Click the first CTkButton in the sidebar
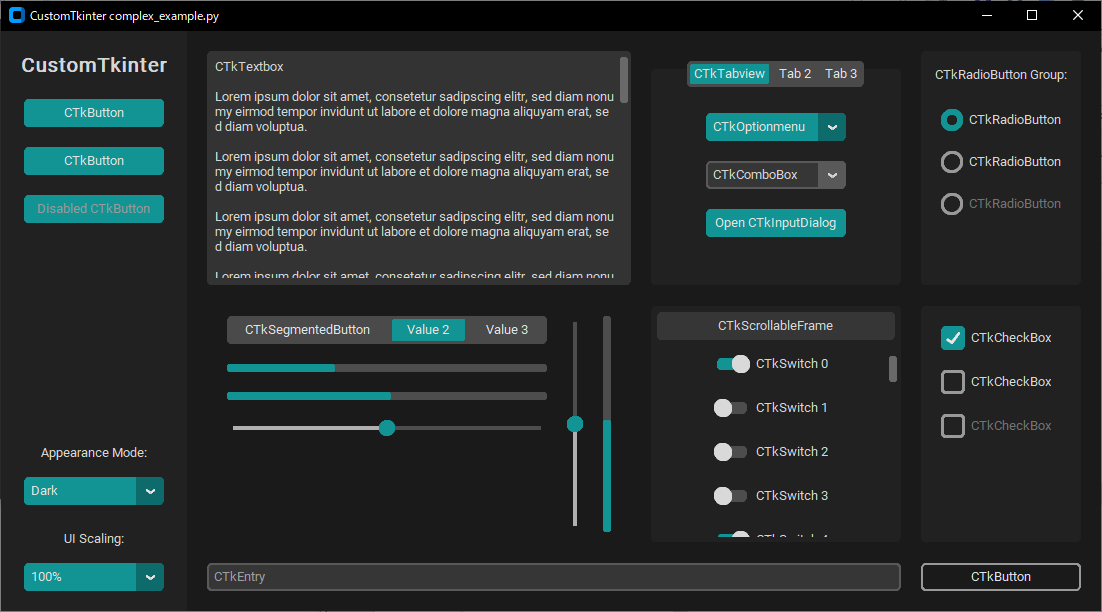Viewport: 1102px width, 612px height. point(93,113)
